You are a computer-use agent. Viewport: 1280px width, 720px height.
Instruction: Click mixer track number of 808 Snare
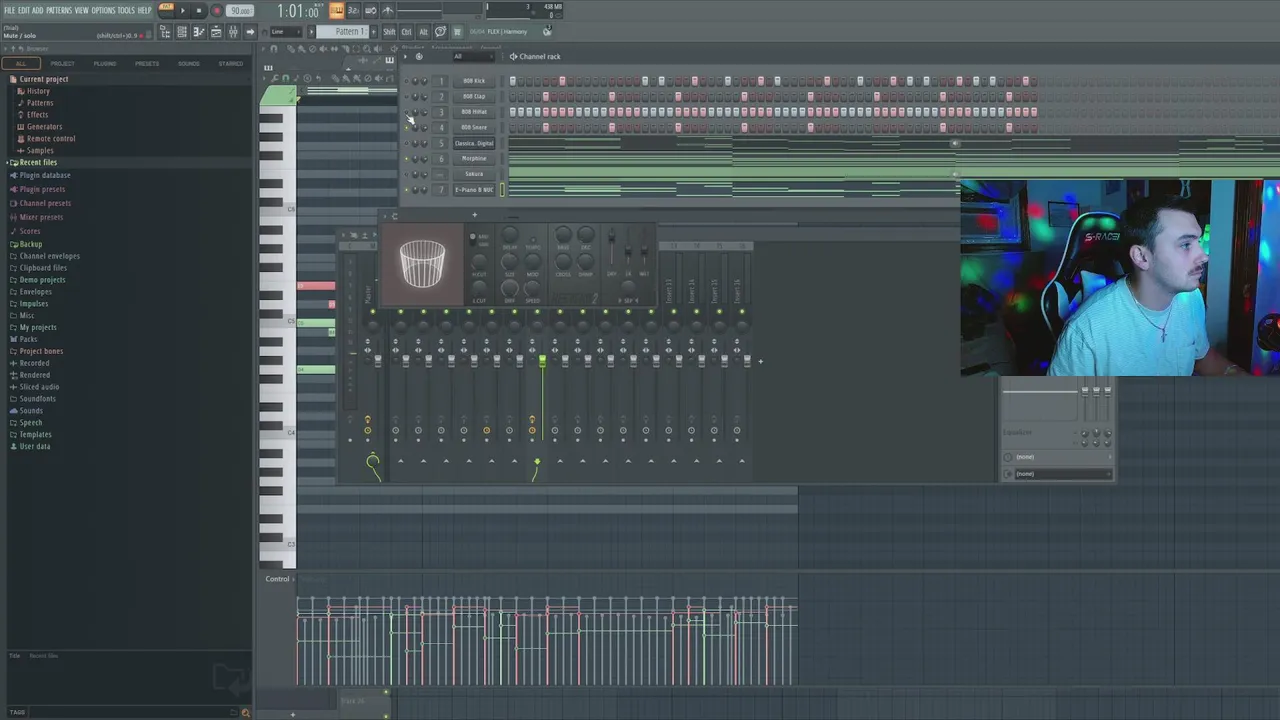(x=441, y=127)
